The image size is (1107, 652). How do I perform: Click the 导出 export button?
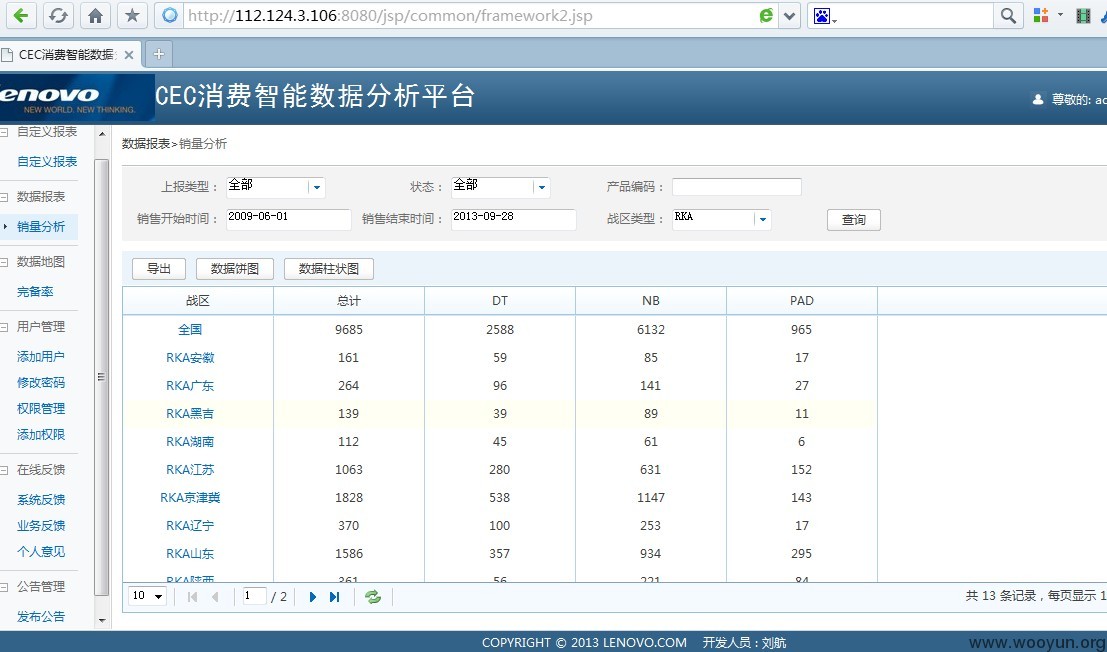click(x=159, y=269)
